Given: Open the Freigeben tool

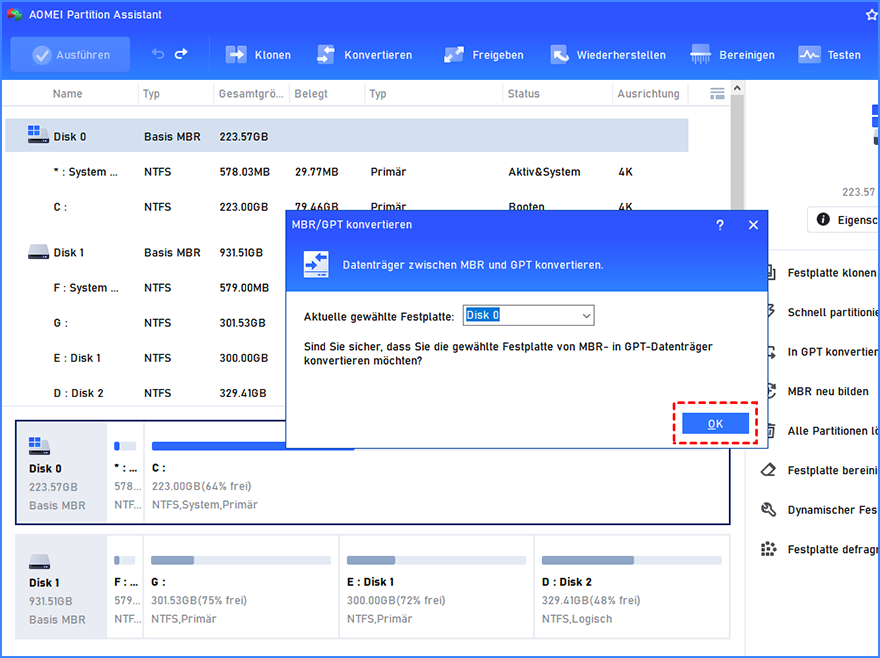Looking at the screenshot, I should (x=483, y=55).
